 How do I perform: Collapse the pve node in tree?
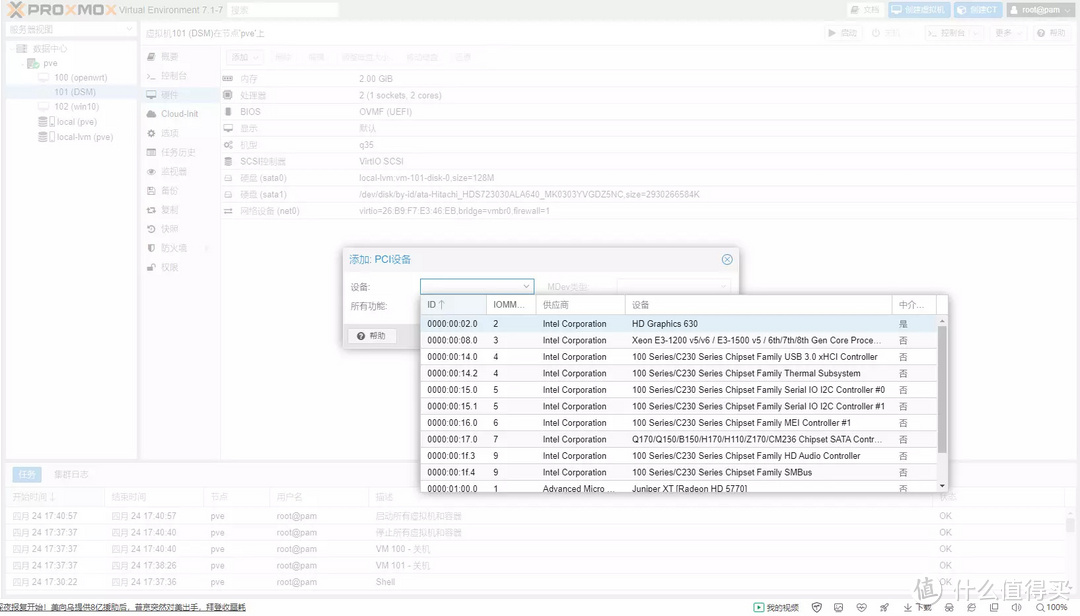tap(23, 63)
